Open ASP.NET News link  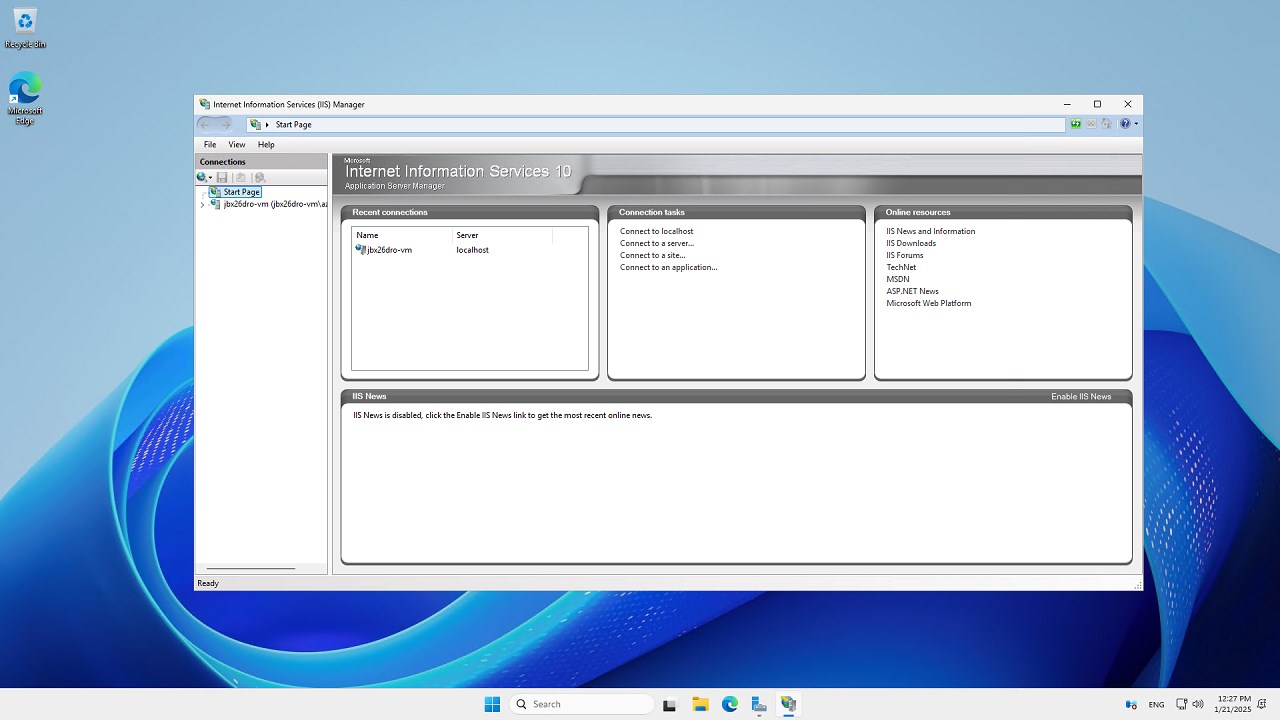[913, 291]
